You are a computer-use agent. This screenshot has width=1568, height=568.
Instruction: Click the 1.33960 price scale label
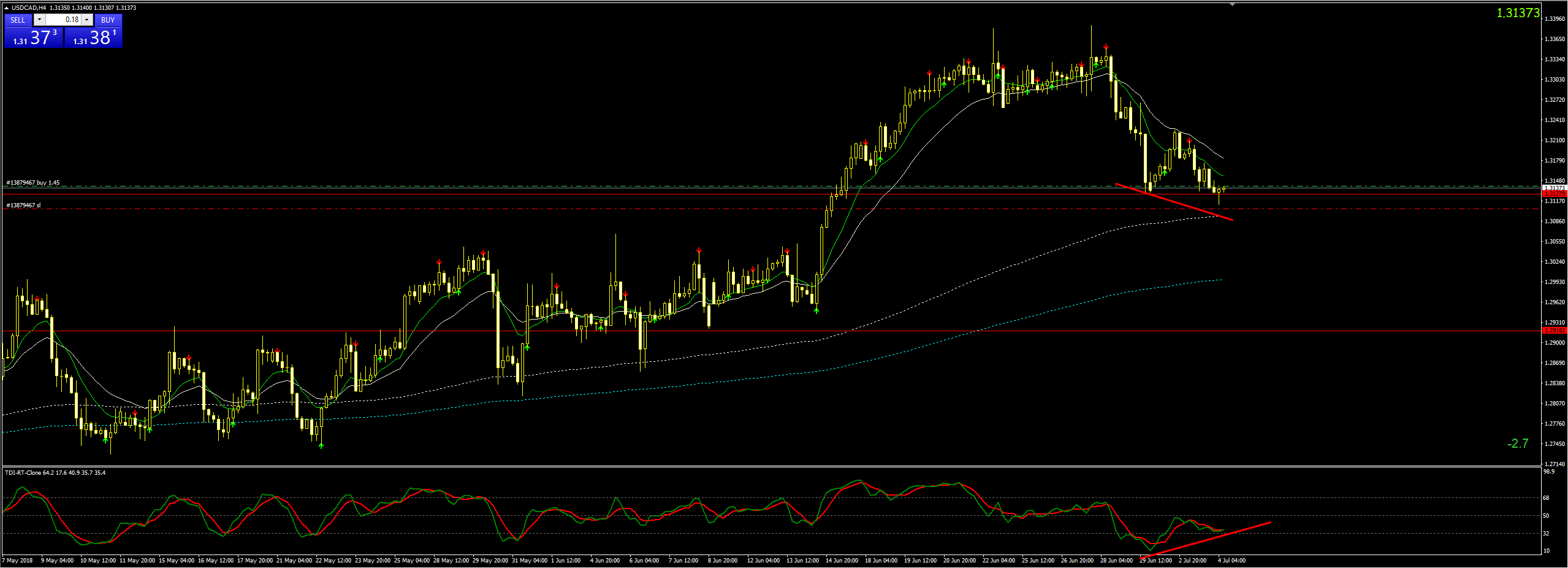1555,19
